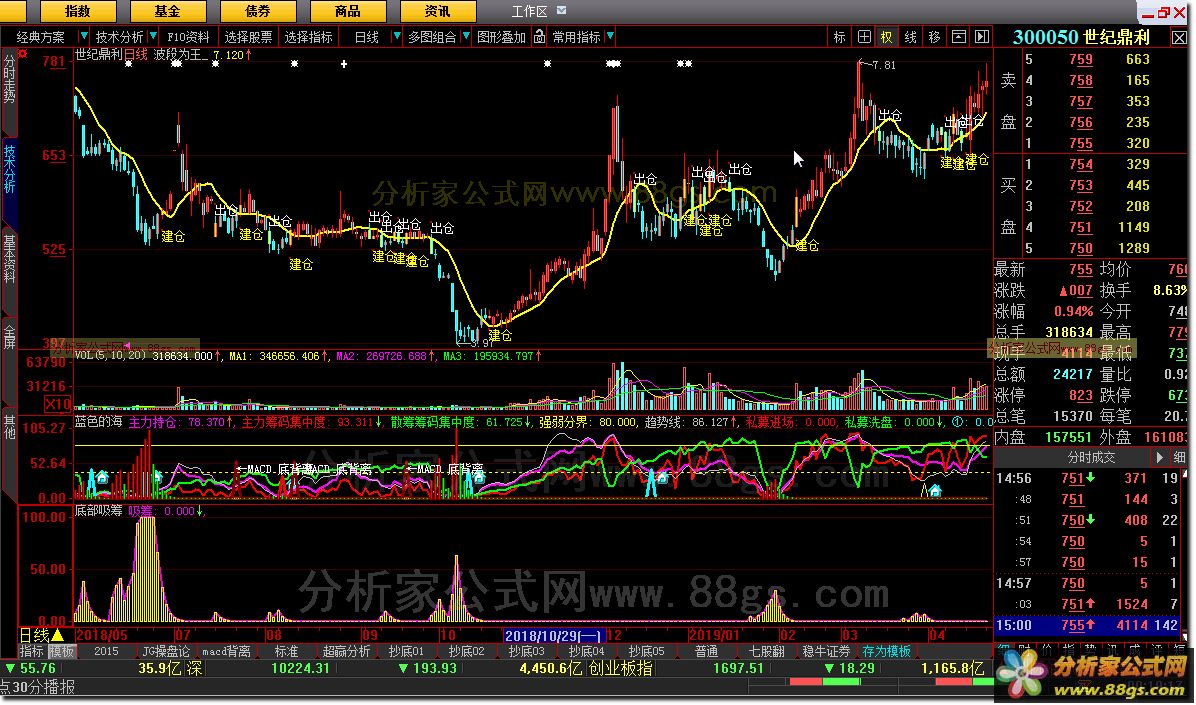Open the 基金 top menu button
This screenshot has height=705, width=1196.
point(168,11)
